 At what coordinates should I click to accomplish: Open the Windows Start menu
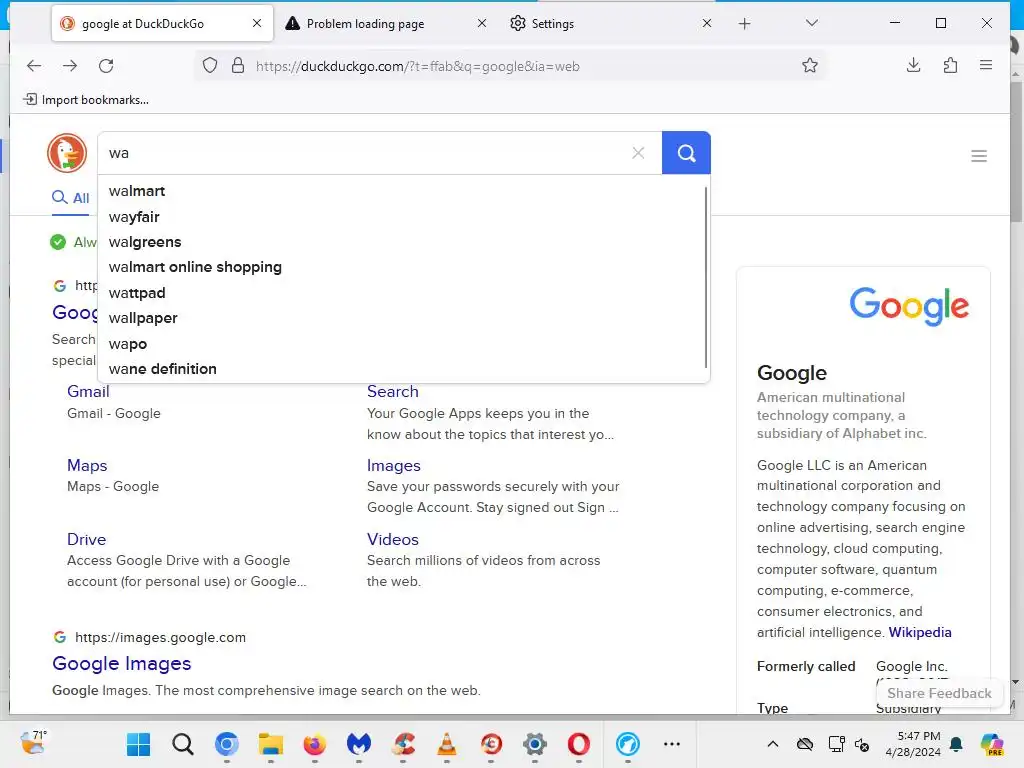(x=138, y=744)
